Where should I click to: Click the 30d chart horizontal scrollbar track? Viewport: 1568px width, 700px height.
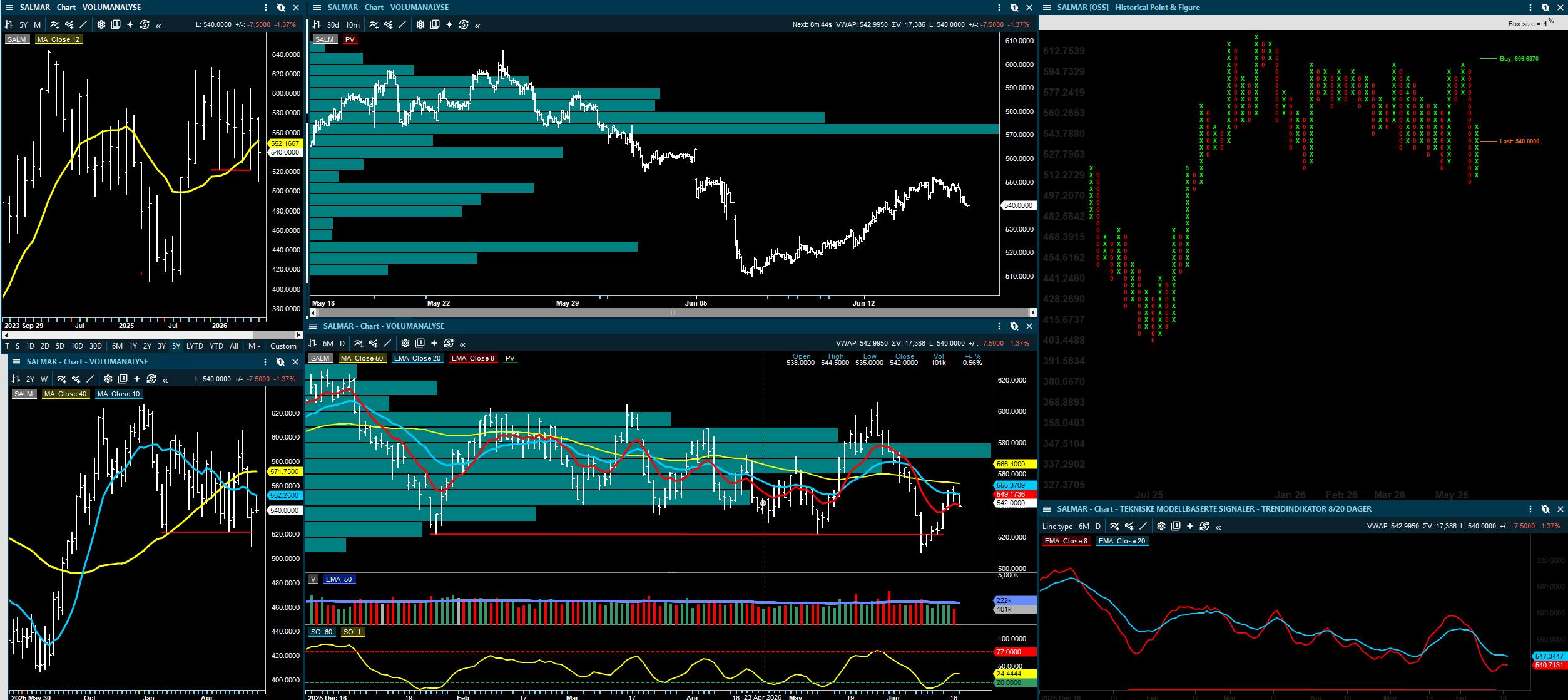coord(673,312)
